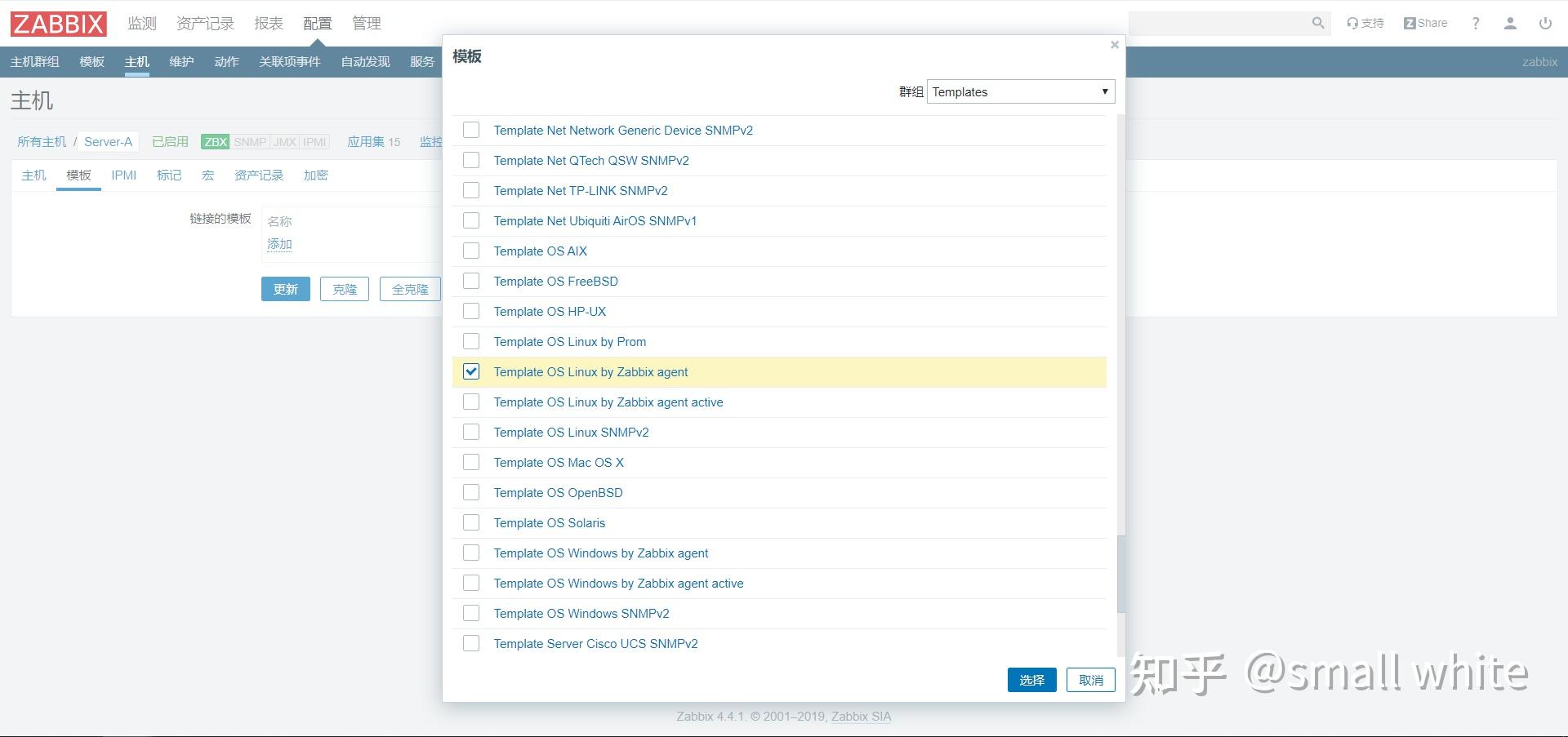Open the 所有主机 breadcrumb link

42,142
